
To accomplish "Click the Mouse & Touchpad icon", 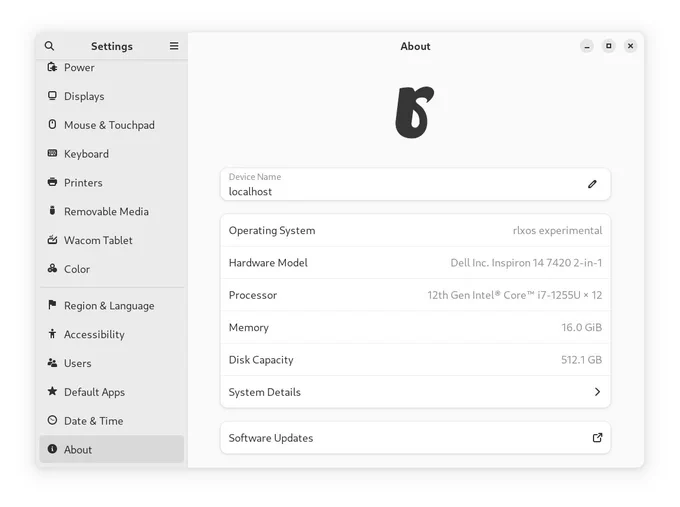I will pos(52,124).
